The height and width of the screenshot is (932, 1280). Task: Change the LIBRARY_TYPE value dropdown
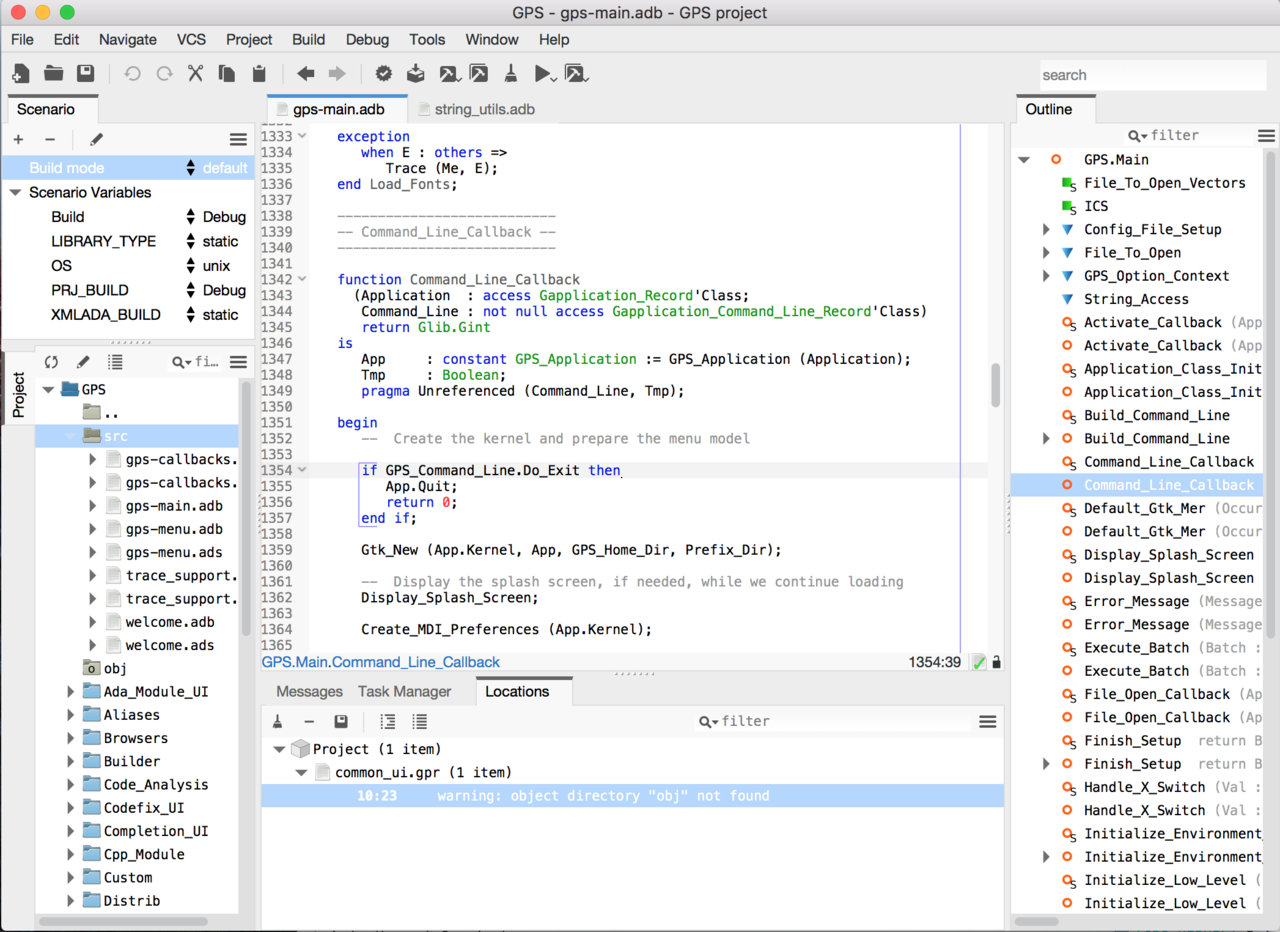(214, 241)
